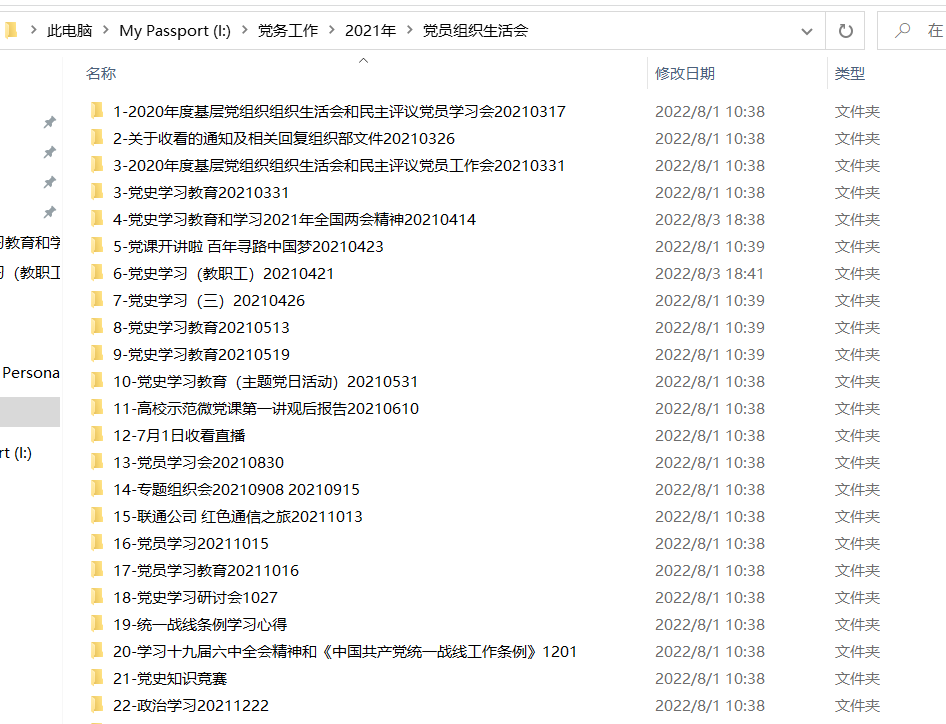The width and height of the screenshot is (946, 724).
Task: Click folder icon of 18-党史学习研讨会1027
Action: [97, 597]
